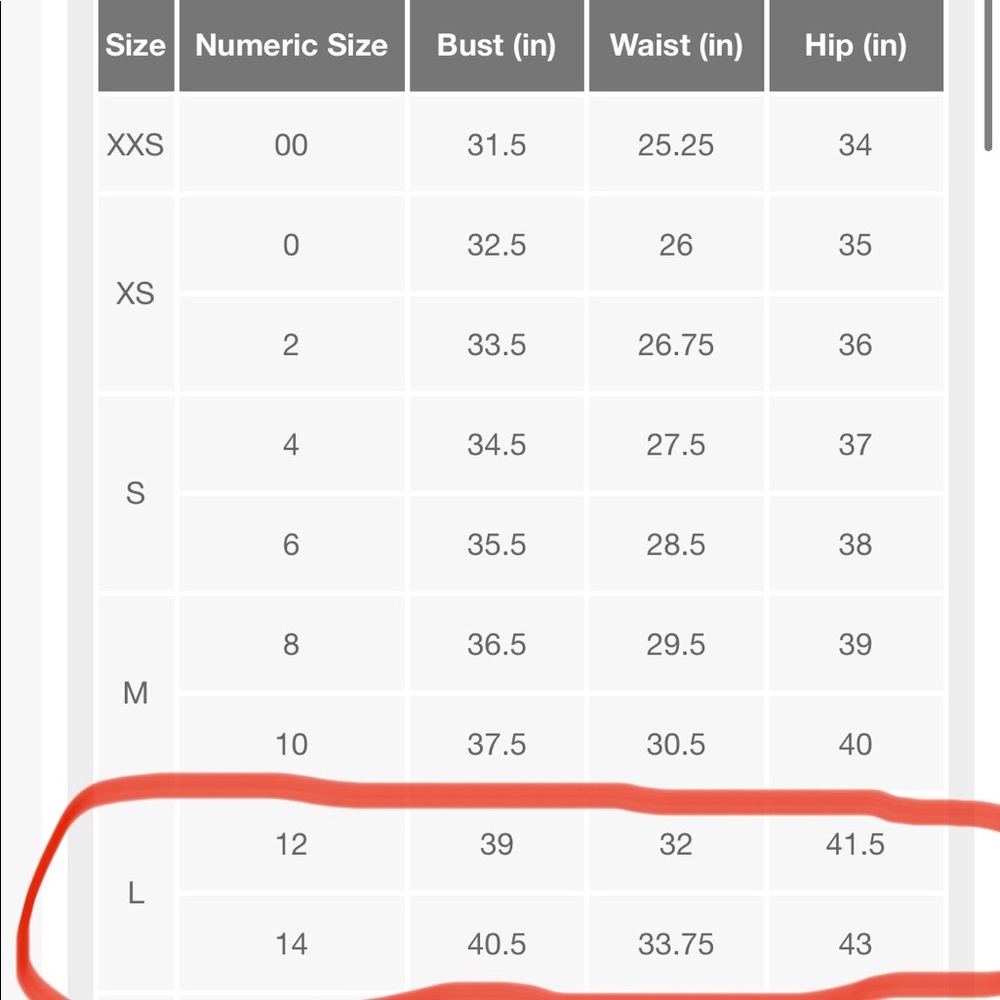
Task: Click the 33.75 waist value
Action: (x=676, y=943)
